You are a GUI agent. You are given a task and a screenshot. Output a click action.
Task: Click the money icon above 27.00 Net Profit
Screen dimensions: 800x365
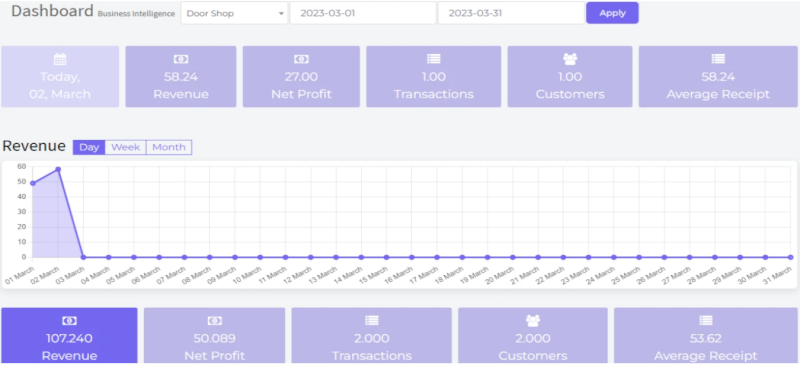(x=301, y=59)
